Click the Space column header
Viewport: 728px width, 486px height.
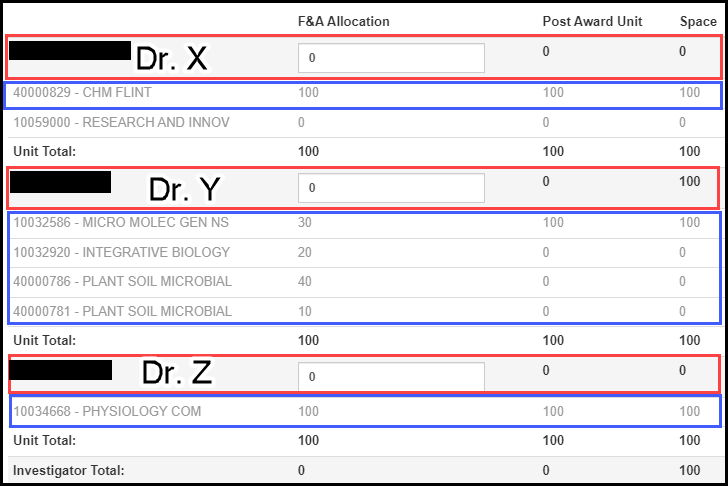pos(698,21)
